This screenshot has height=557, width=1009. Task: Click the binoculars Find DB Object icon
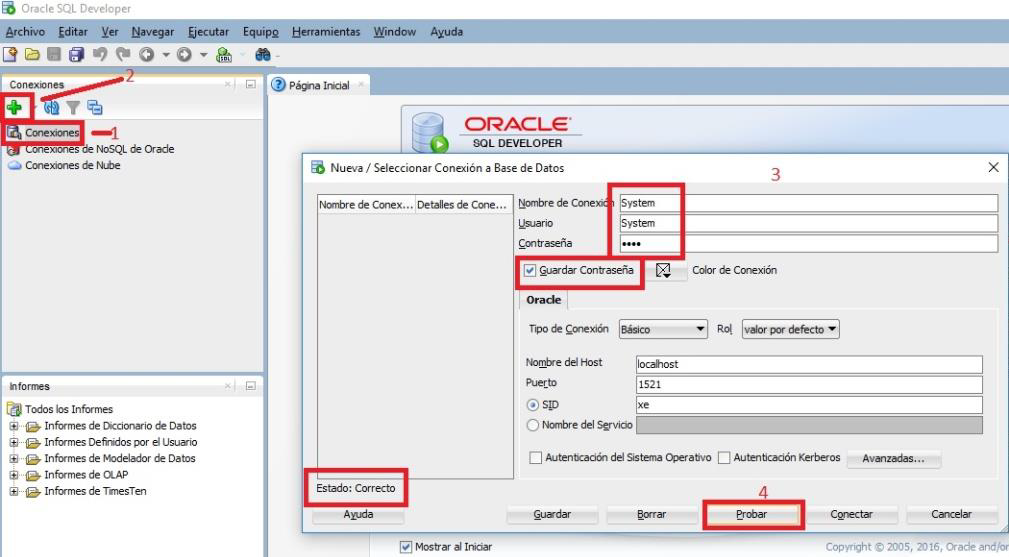coord(263,55)
